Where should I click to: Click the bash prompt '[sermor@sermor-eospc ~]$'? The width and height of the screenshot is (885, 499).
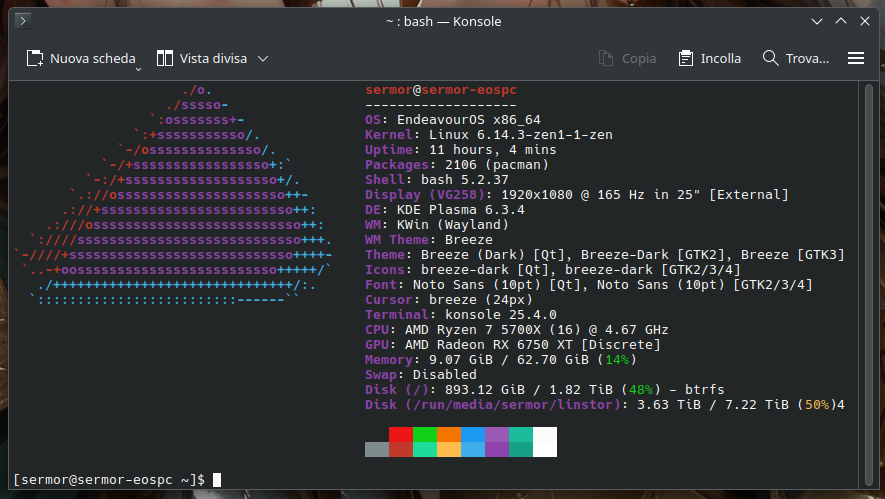click(x=109, y=480)
